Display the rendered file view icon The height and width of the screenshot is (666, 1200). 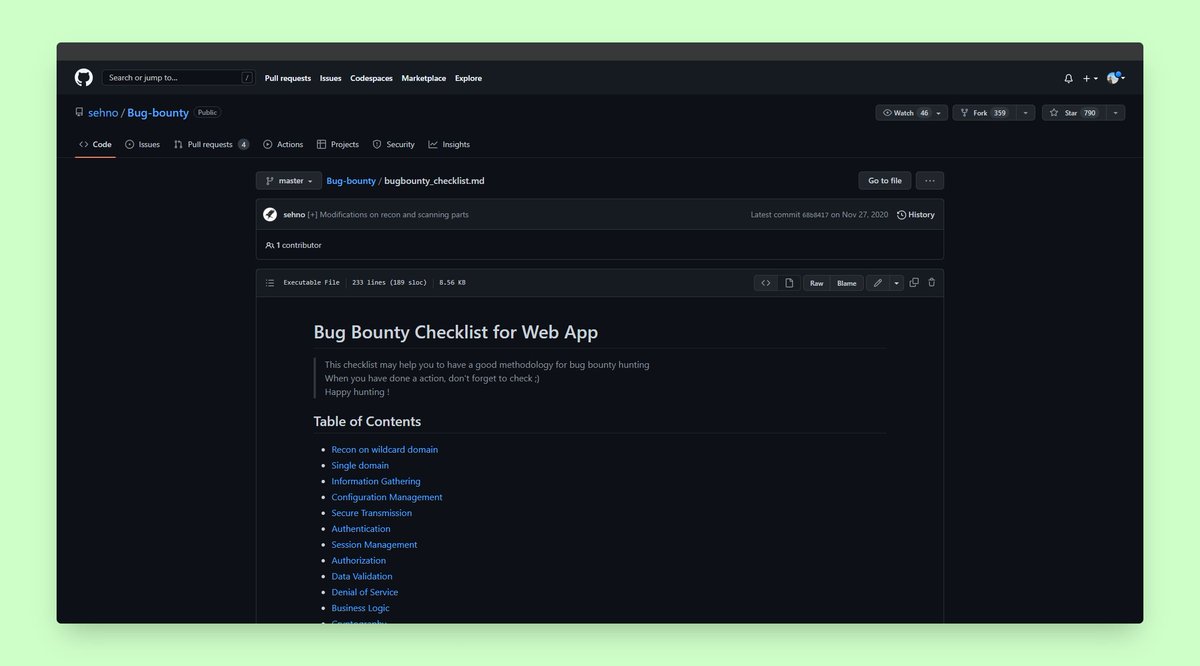tap(789, 283)
